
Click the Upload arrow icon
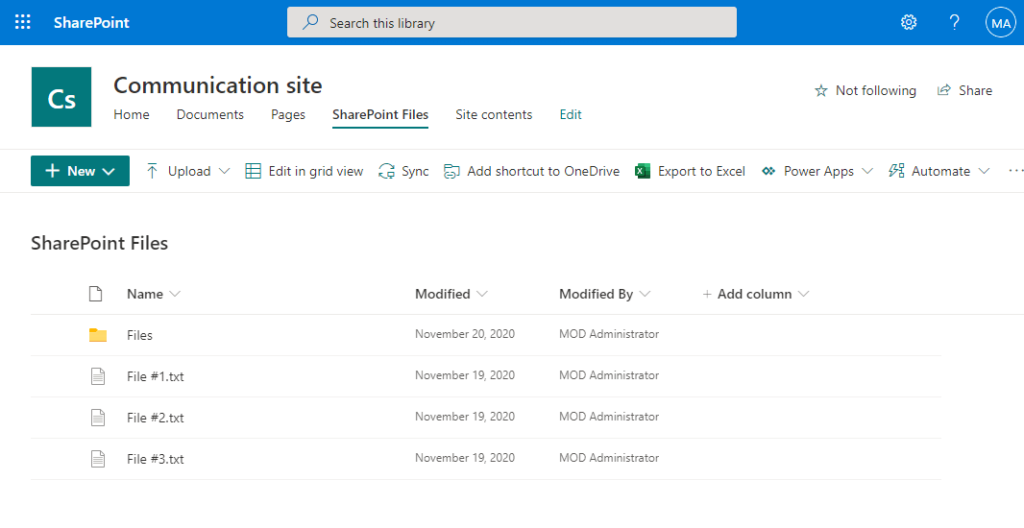[152, 171]
